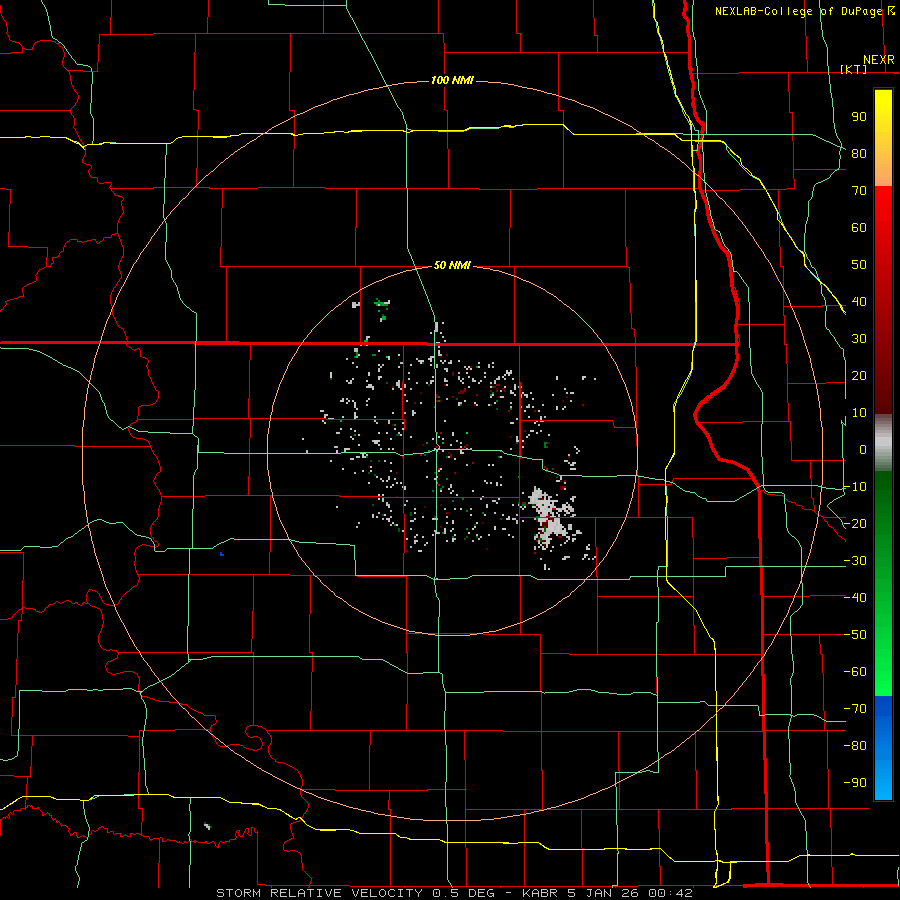Pick the 20 scale label
Viewport: 900px width, 900px height.
pos(859,375)
